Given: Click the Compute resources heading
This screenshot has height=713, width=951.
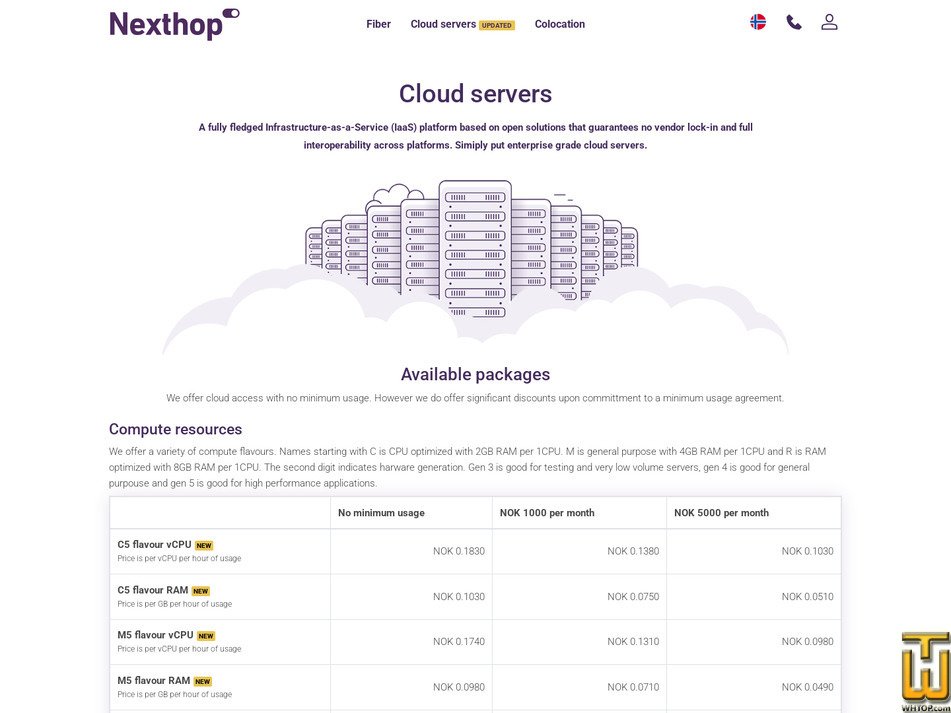Looking at the screenshot, I should [175, 429].
